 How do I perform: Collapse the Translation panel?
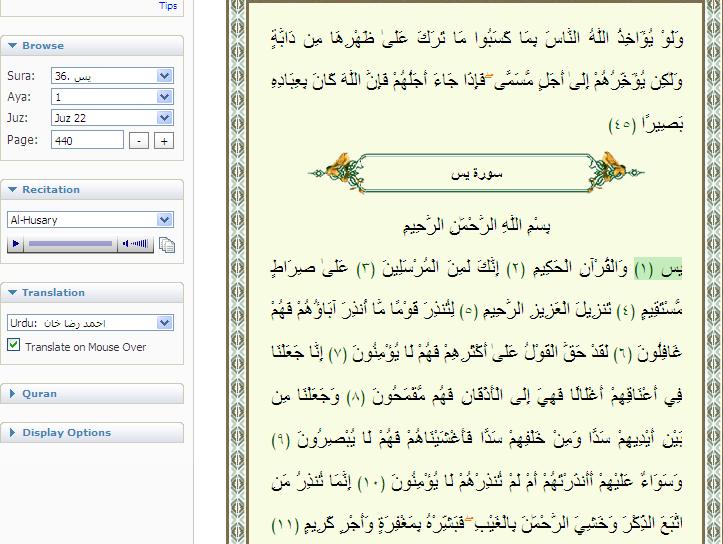12,293
